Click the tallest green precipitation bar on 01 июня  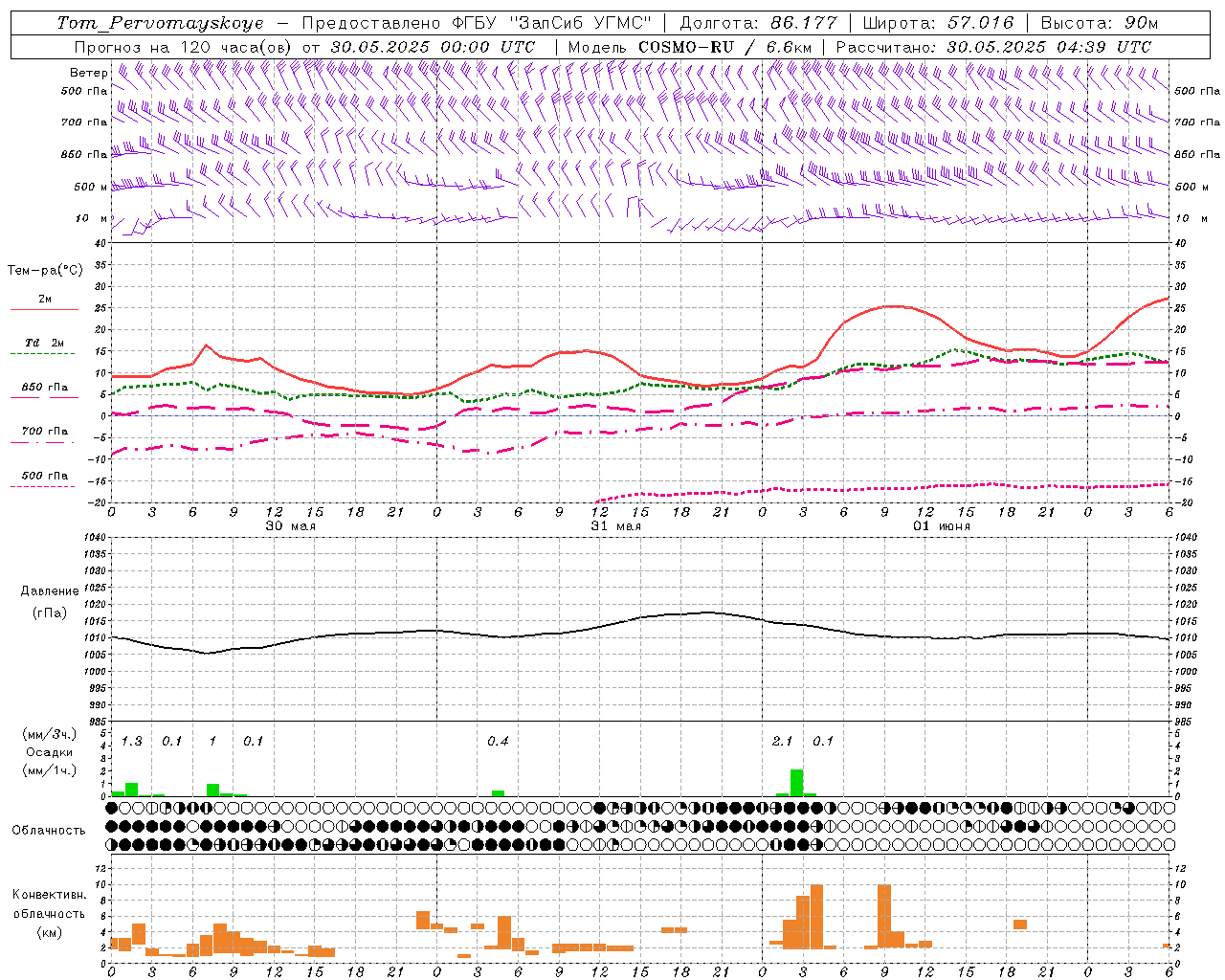[x=796, y=783]
